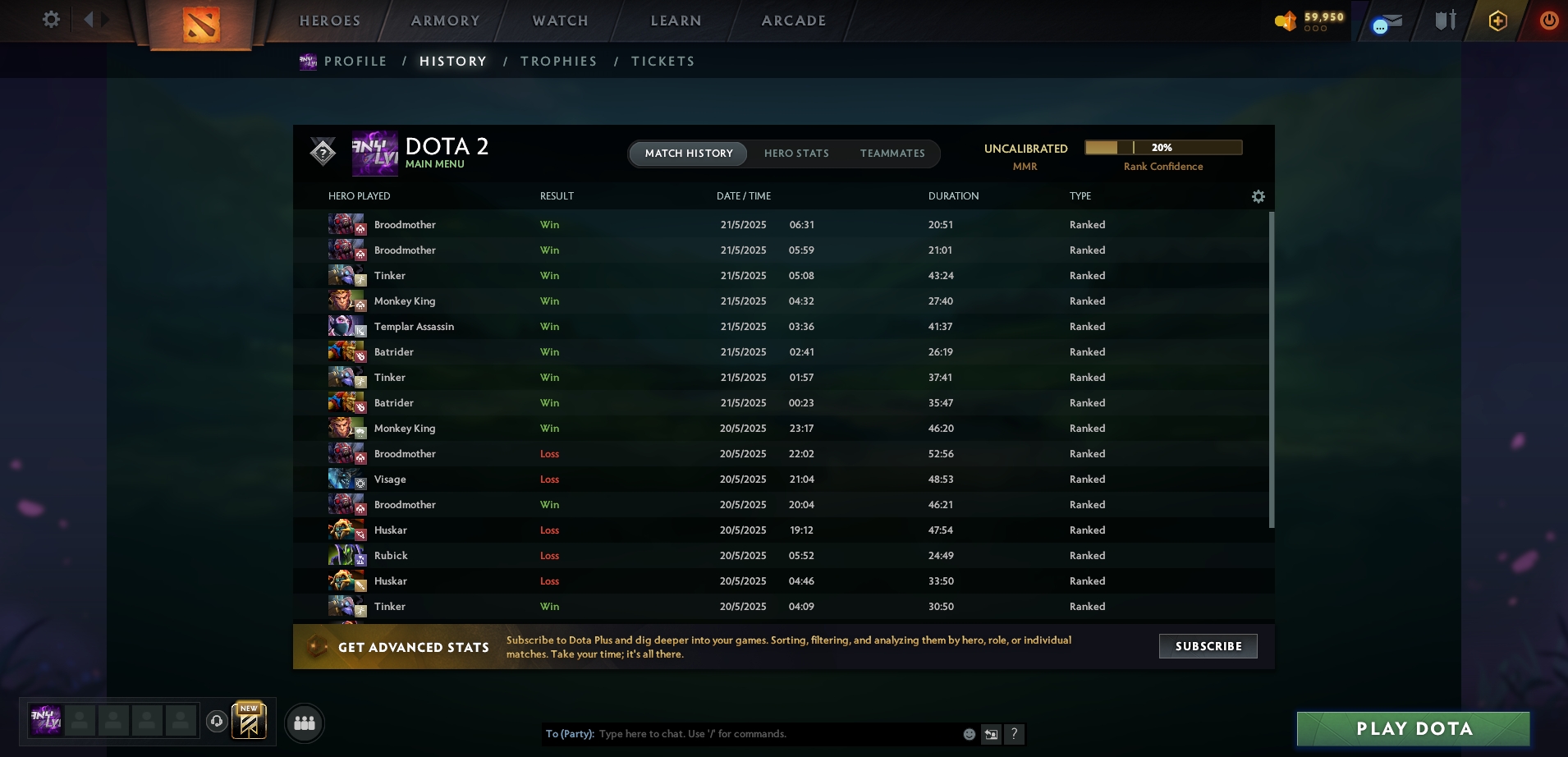Open the Huskar loss at 04:46
Viewport: 1568px width, 757px height.
pyautogui.click(x=781, y=580)
